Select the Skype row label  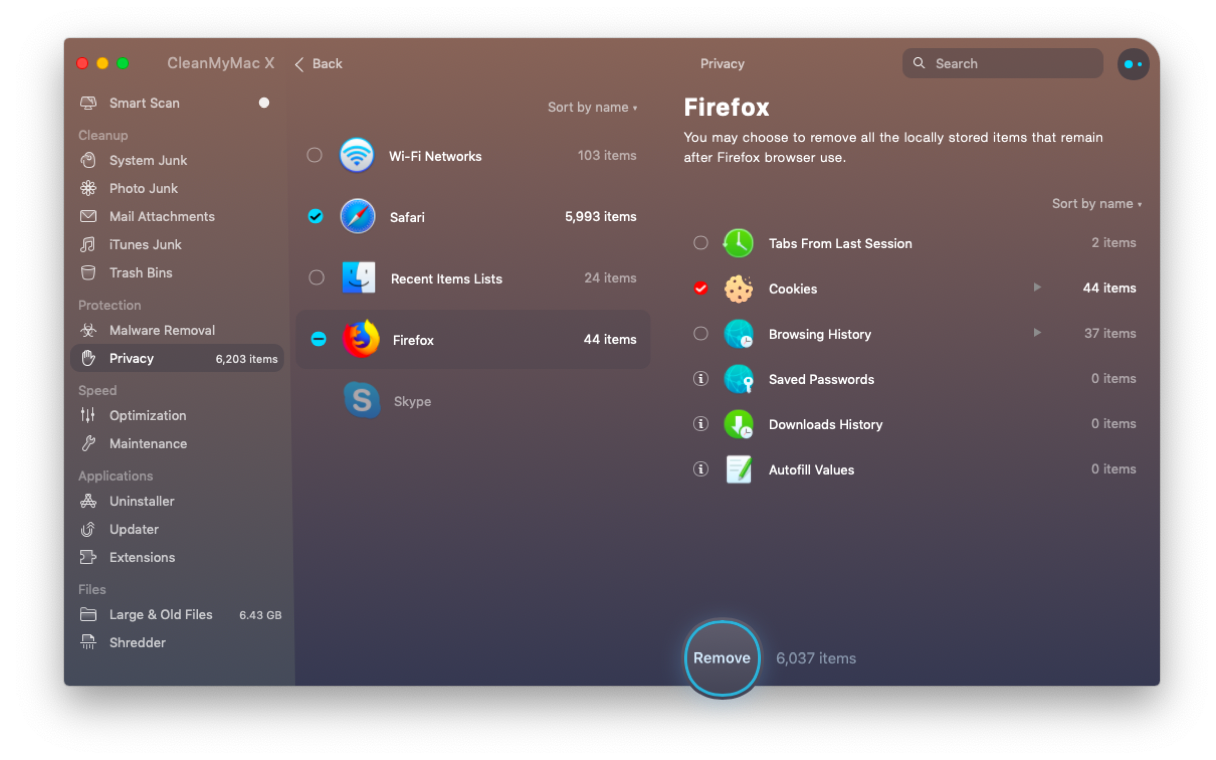click(x=412, y=401)
